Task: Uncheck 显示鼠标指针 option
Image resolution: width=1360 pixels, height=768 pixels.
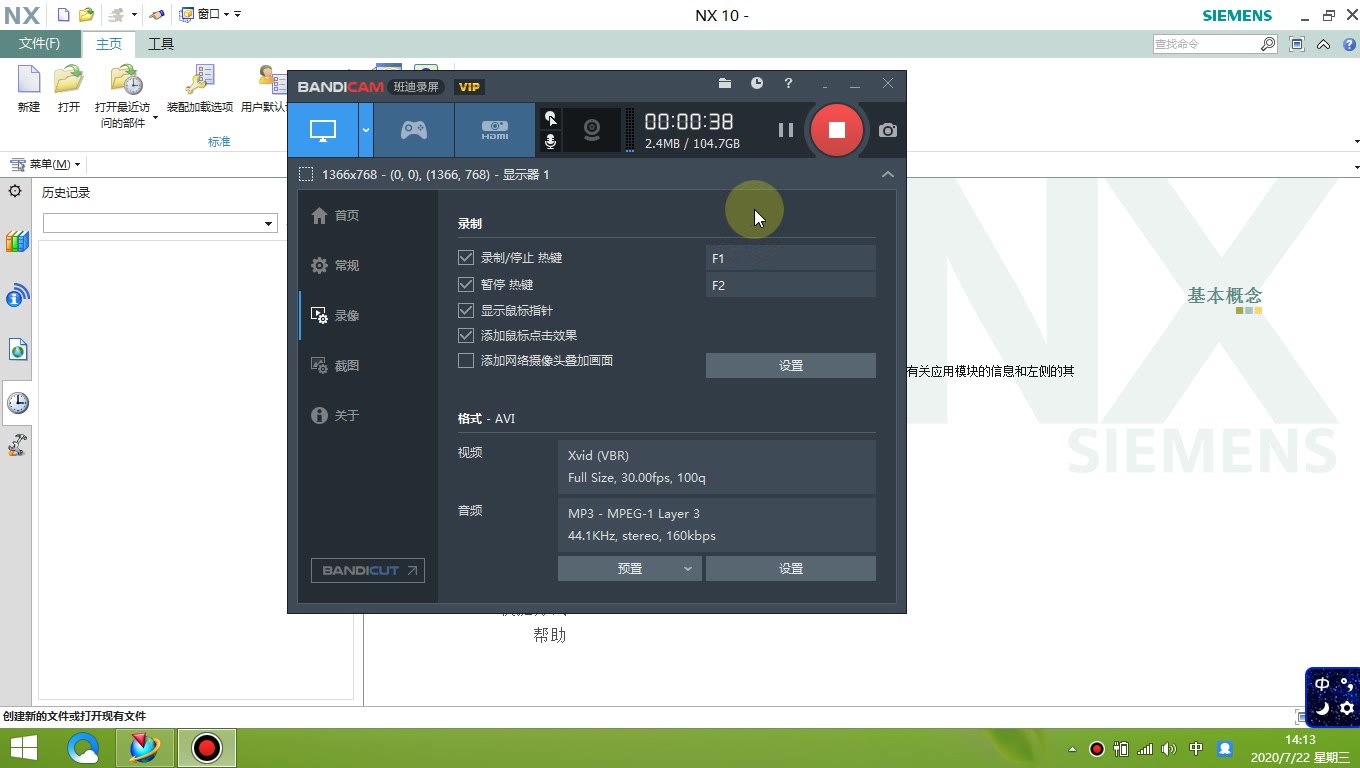Action: pos(466,311)
